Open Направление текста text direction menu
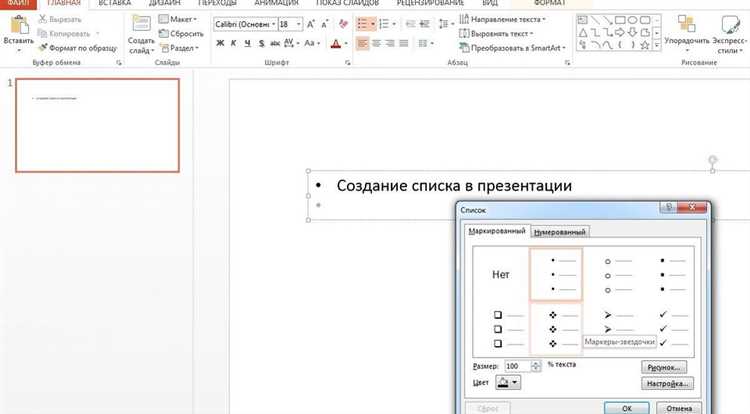Viewport: 750px width, 414px height. pyautogui.click(x=502, y=19)
